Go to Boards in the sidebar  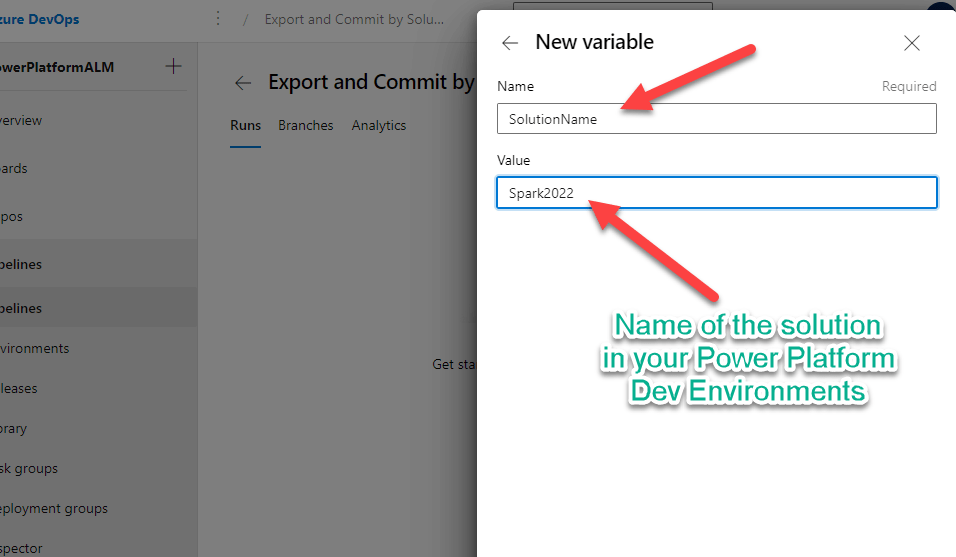point(14,168)
